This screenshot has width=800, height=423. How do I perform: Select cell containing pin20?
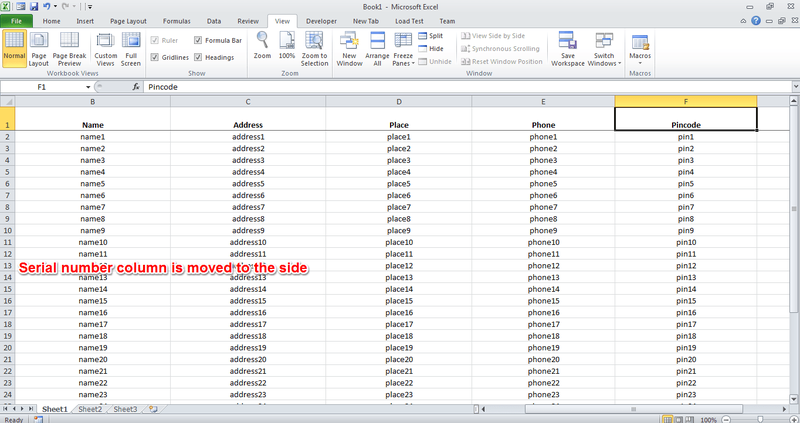click(686, 360)
